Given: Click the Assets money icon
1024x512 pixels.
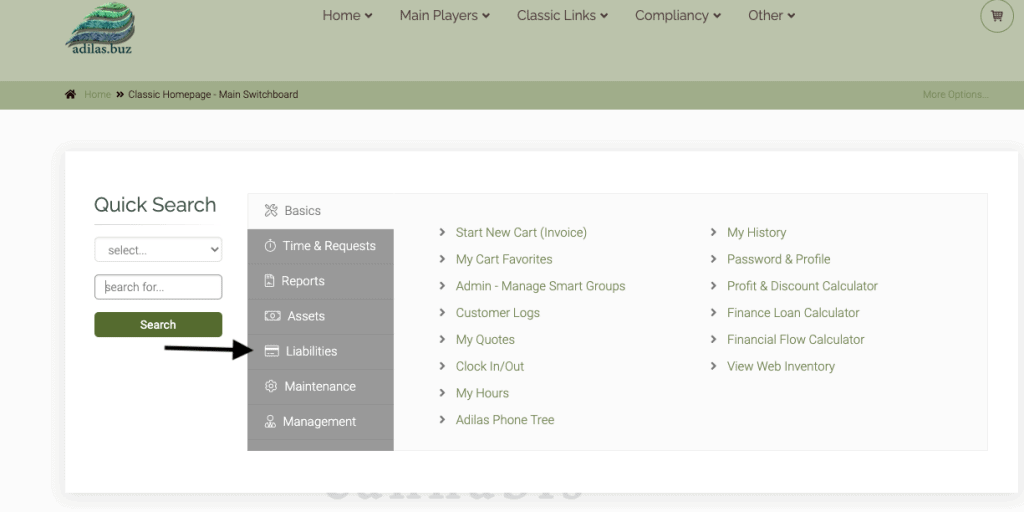Looking at the screenshot, I should 272,316.
